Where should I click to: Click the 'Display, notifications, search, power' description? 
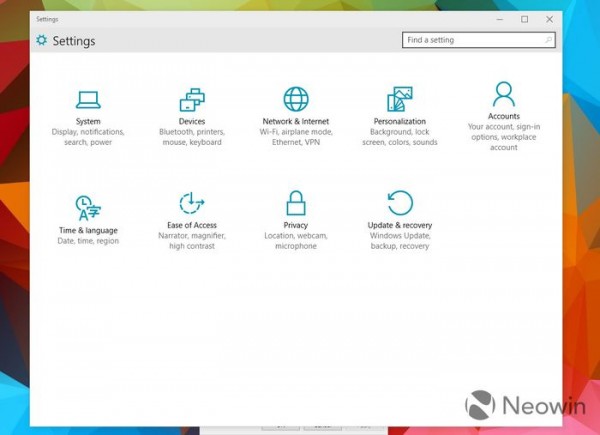click(x=88, y=137)
